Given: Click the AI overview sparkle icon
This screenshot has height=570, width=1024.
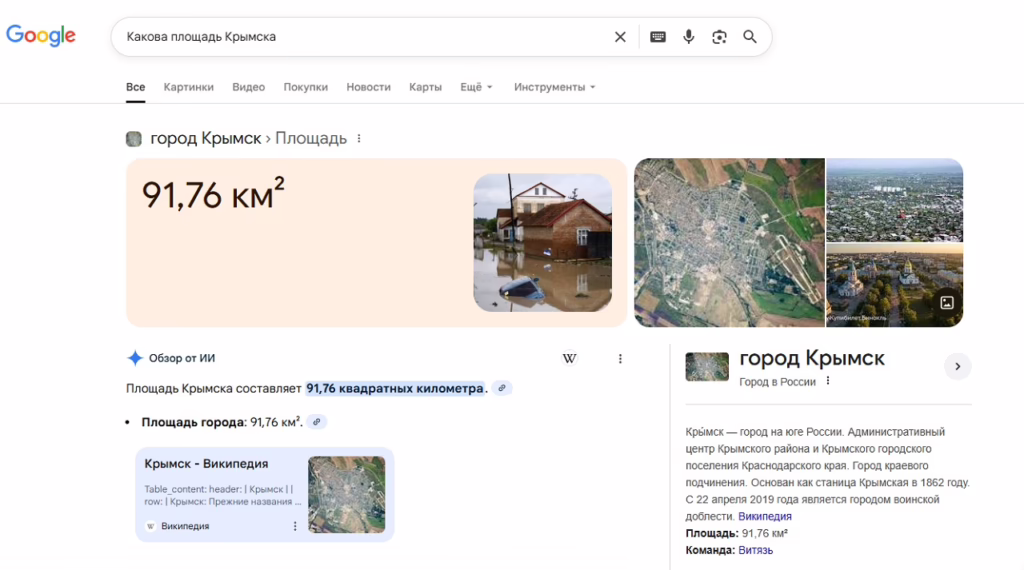Looking at the screenshot, I should coord(135,358).
